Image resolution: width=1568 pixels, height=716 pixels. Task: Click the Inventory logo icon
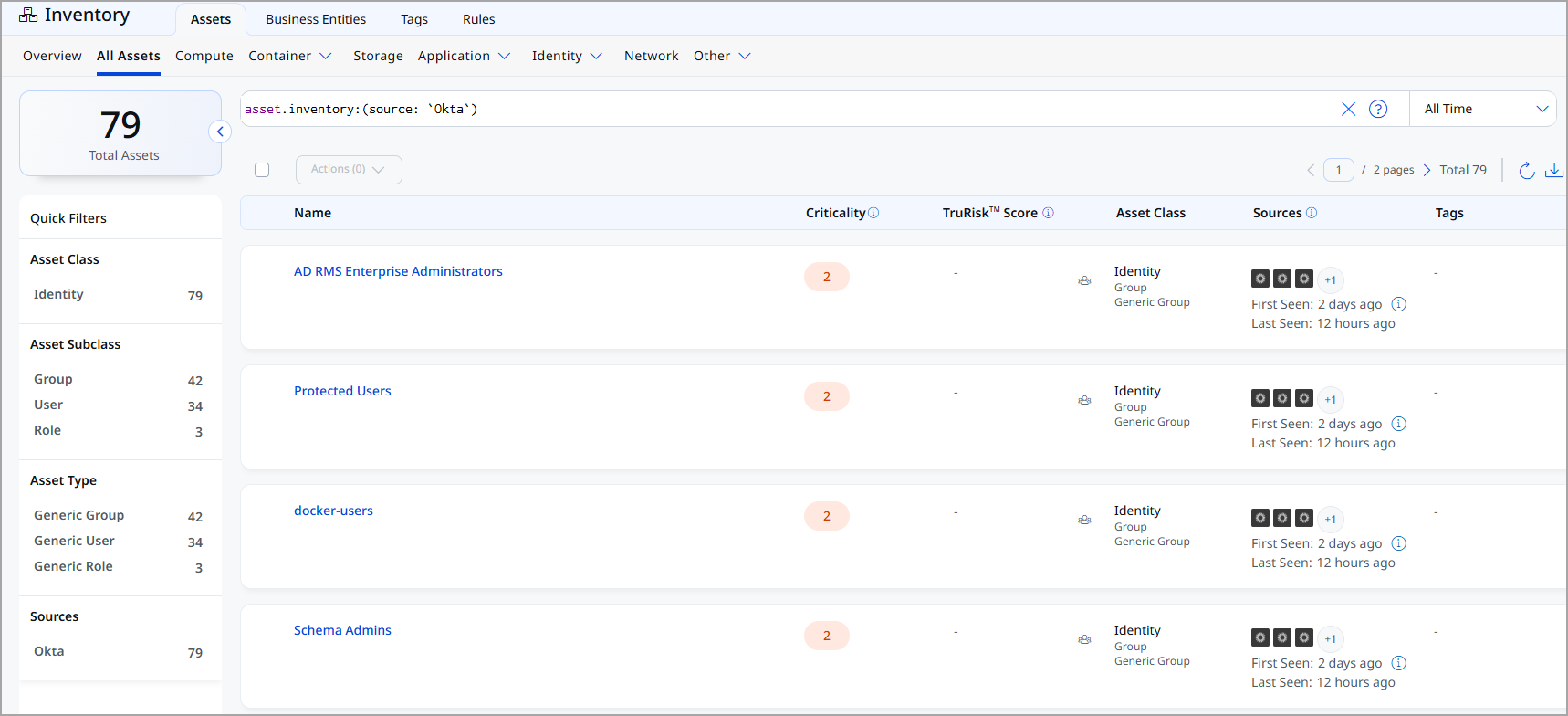click(28, 16)
